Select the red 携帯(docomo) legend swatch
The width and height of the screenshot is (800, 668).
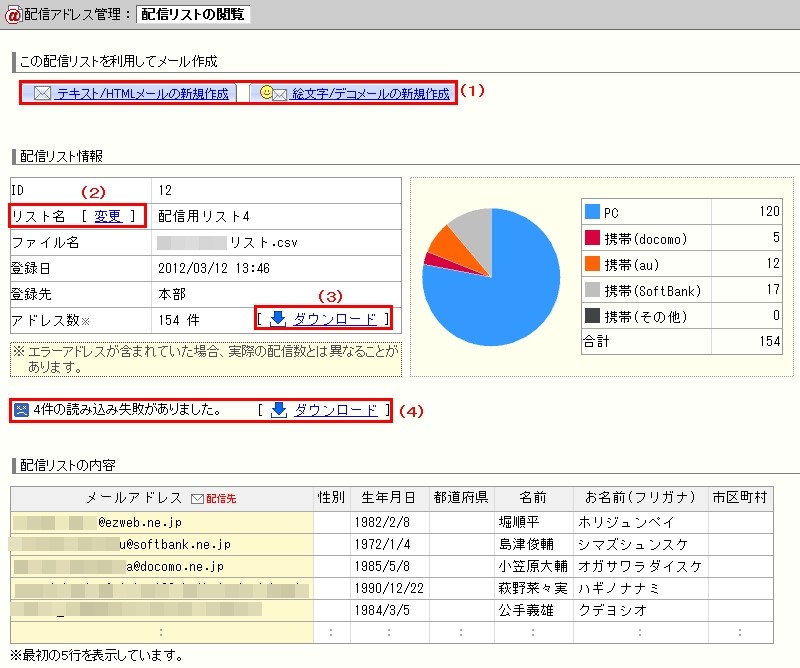[592, 238]
